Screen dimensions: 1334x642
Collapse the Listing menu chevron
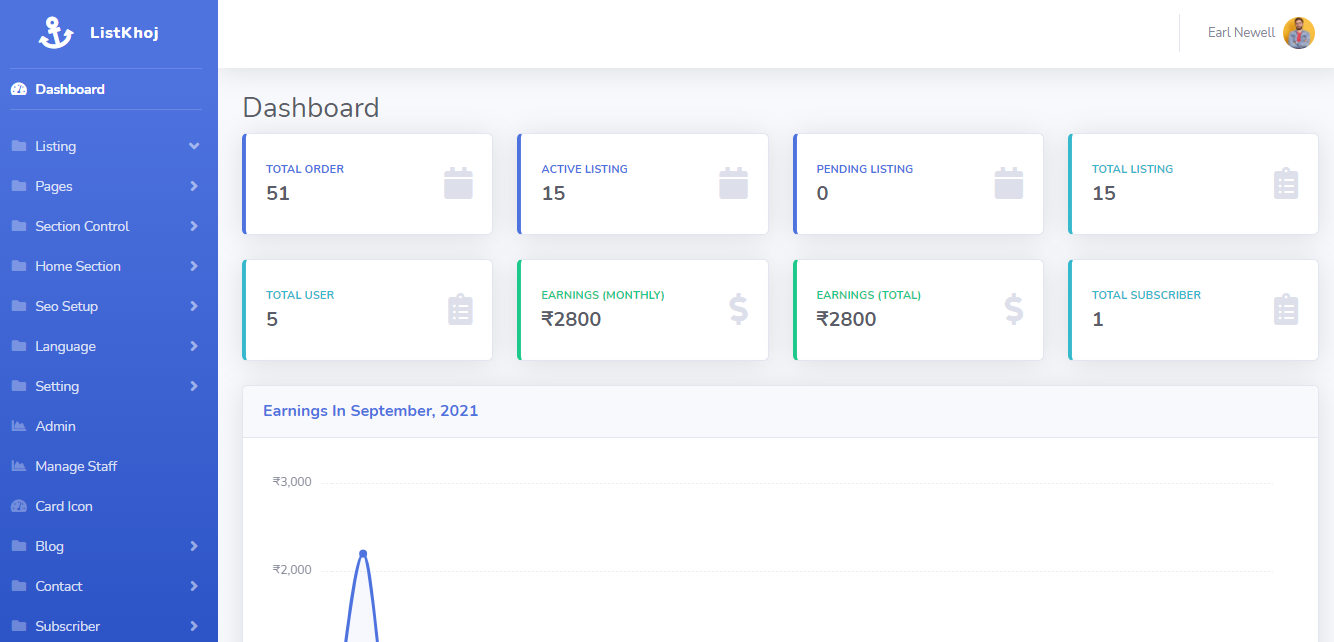point(194,146)
